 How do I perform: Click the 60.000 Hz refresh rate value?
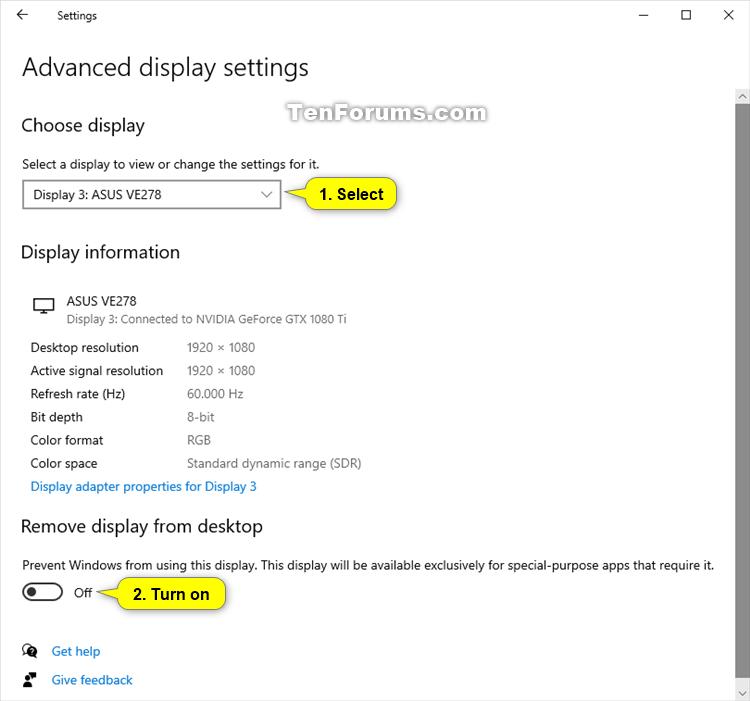(x=215, y=394)
